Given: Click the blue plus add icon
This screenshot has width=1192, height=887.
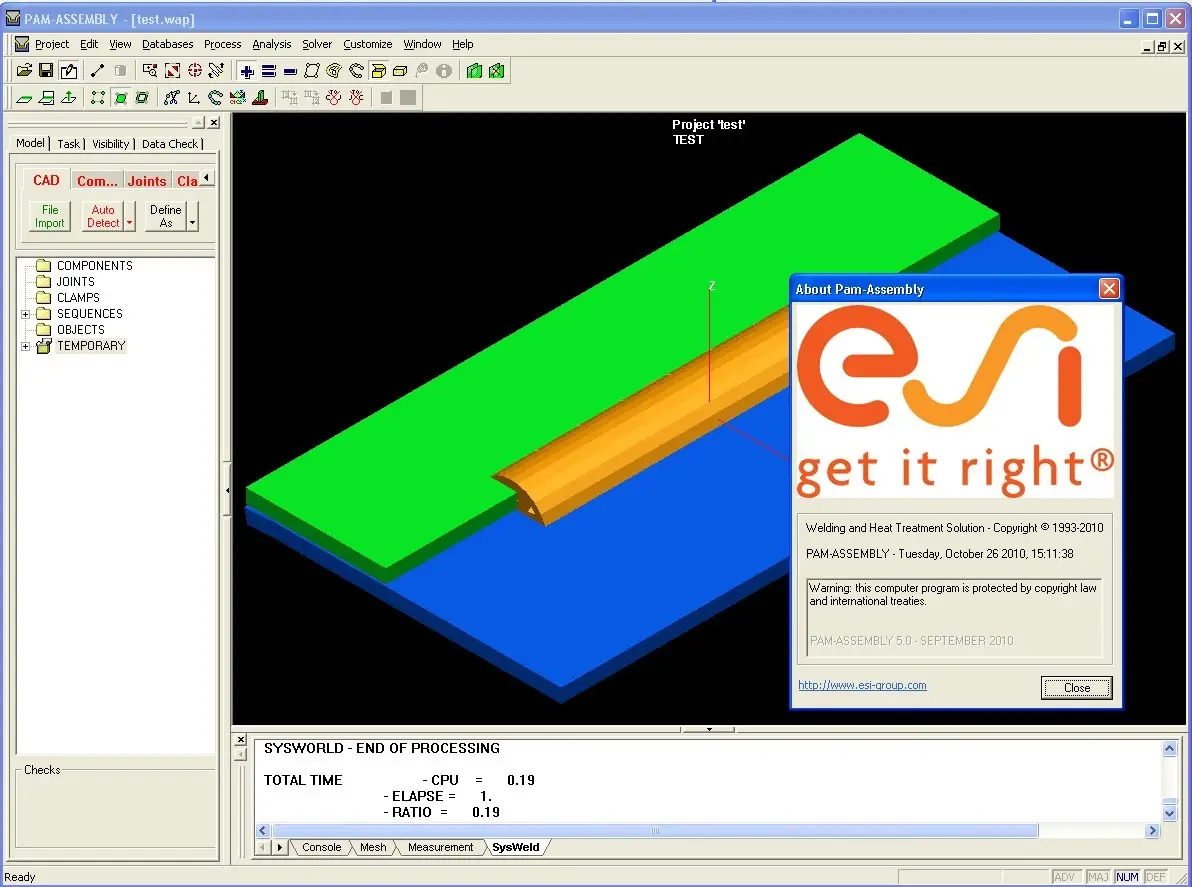Looking at the screenshot, I should pos(247,71).
